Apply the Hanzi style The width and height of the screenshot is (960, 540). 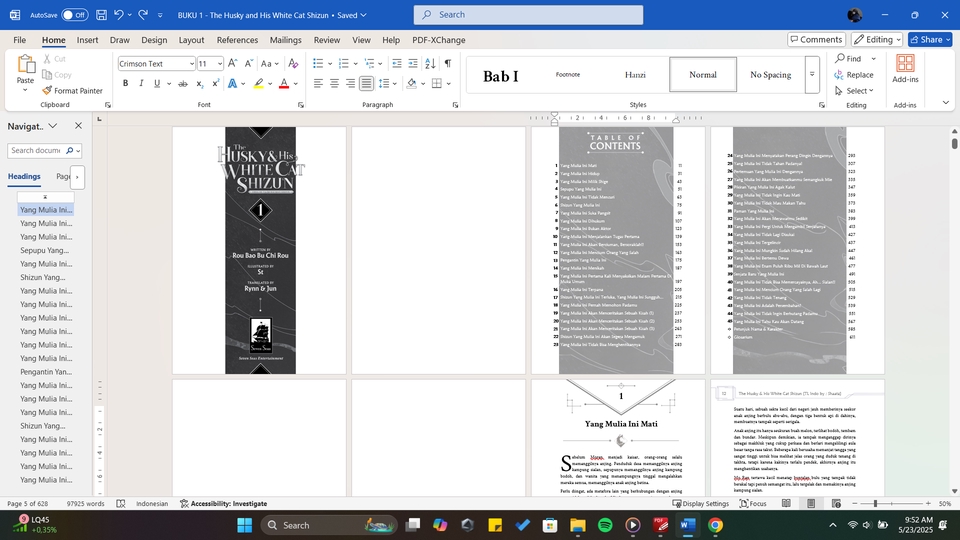pos(635,75)
